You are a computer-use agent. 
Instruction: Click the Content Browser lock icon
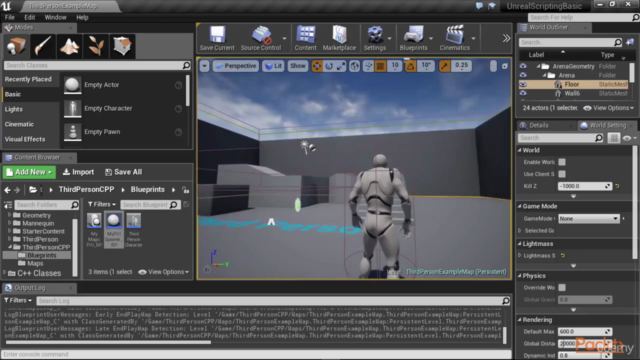(186, 190)
